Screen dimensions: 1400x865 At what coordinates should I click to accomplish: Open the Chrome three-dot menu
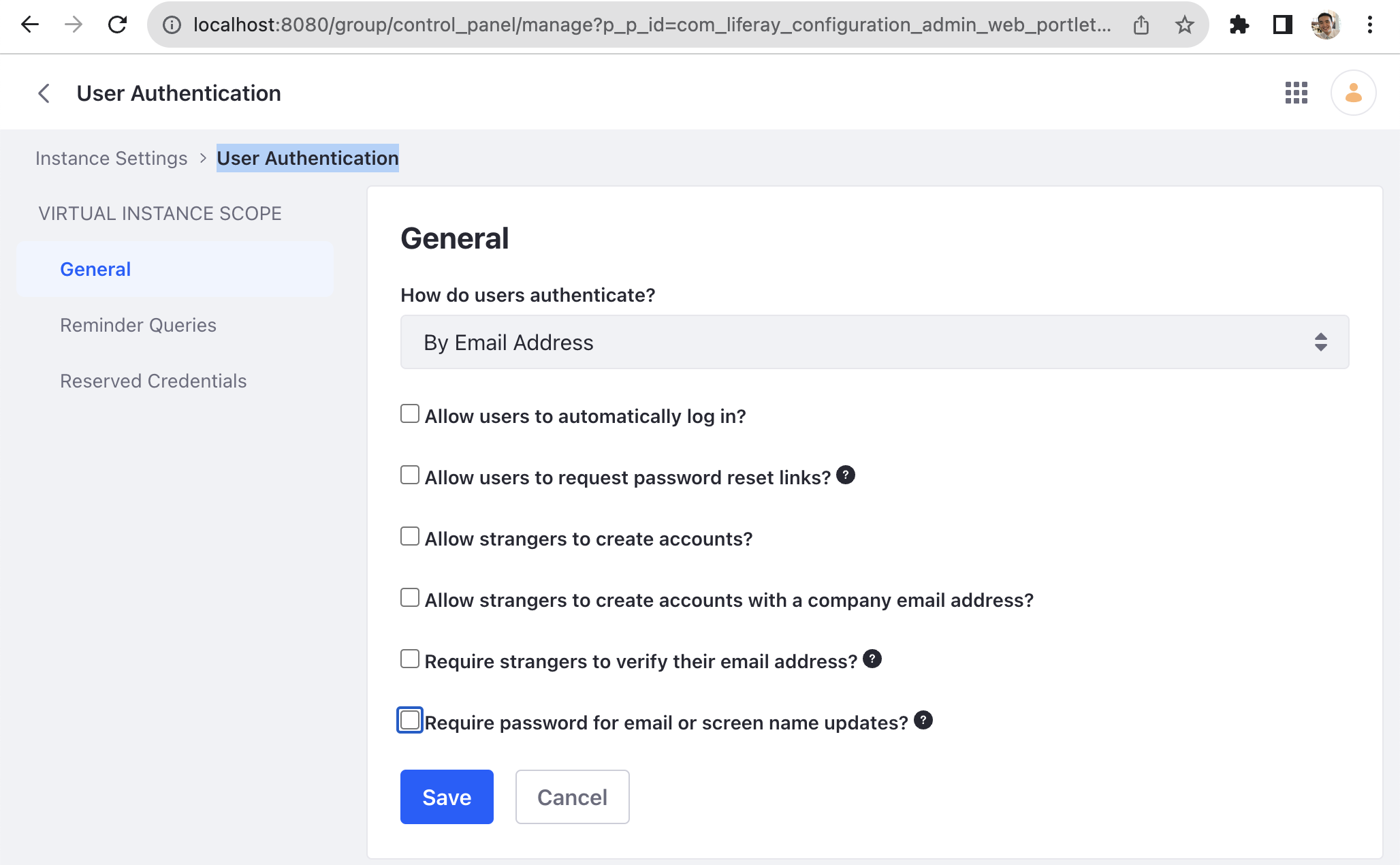click(x=1369, y=25)
